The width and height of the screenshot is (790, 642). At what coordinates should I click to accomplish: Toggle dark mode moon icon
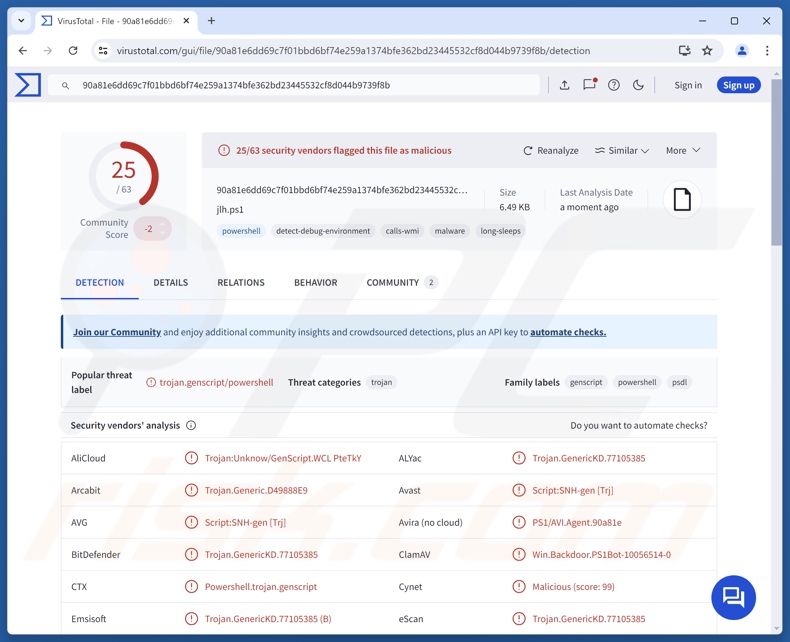639,85
